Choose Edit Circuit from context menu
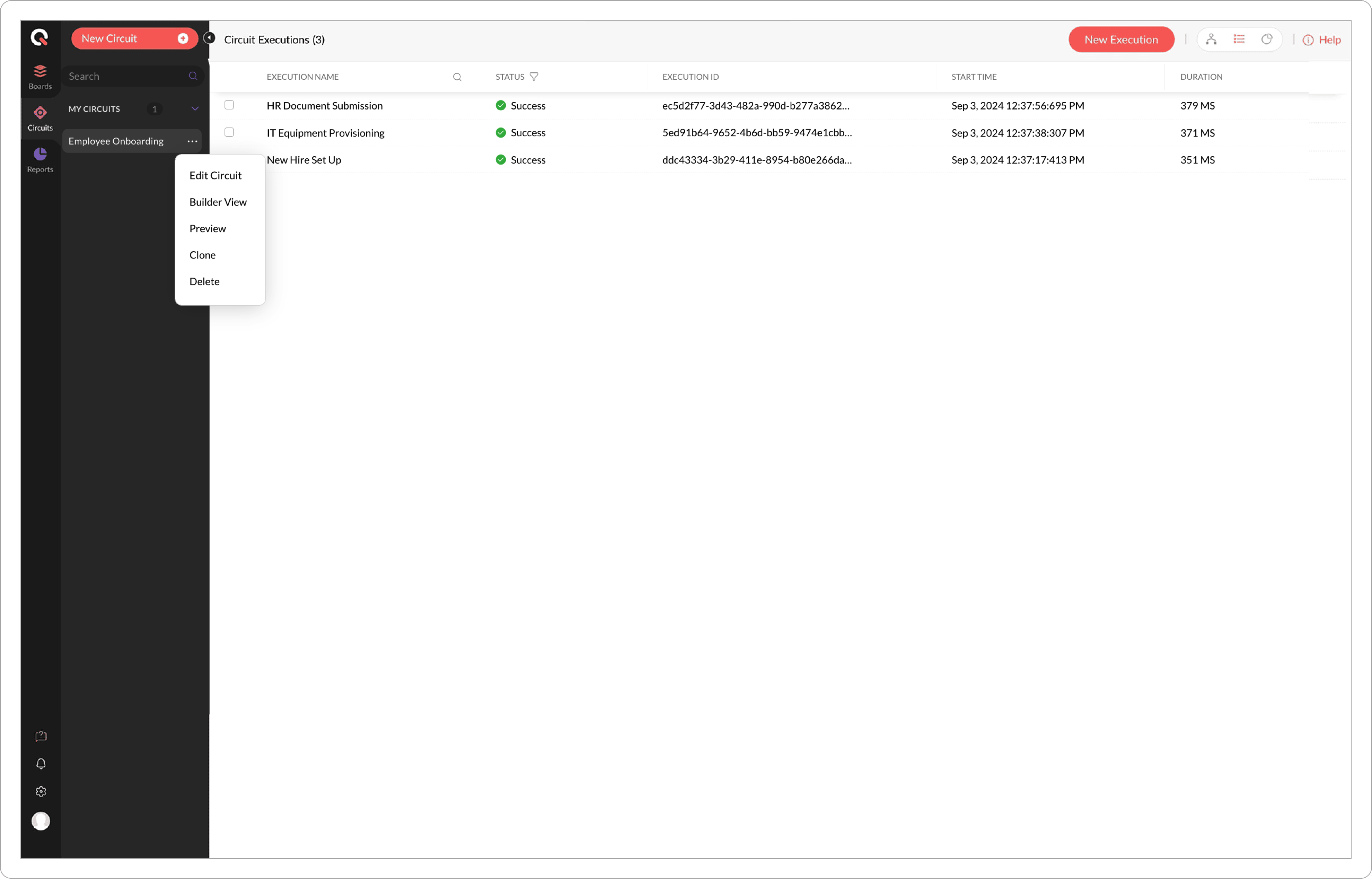1372x879 pixels. click(215, 175)
